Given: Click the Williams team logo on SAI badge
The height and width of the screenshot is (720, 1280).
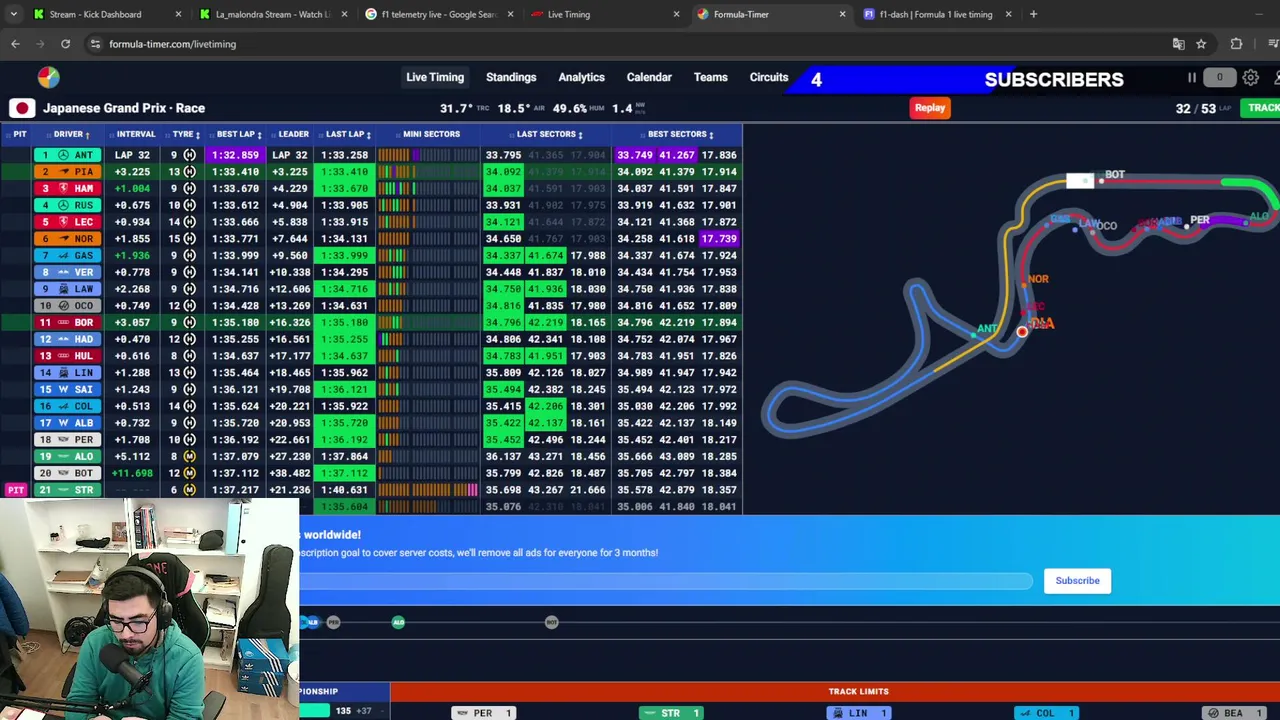Looking at the screenshot, I should tap(63, 390).
